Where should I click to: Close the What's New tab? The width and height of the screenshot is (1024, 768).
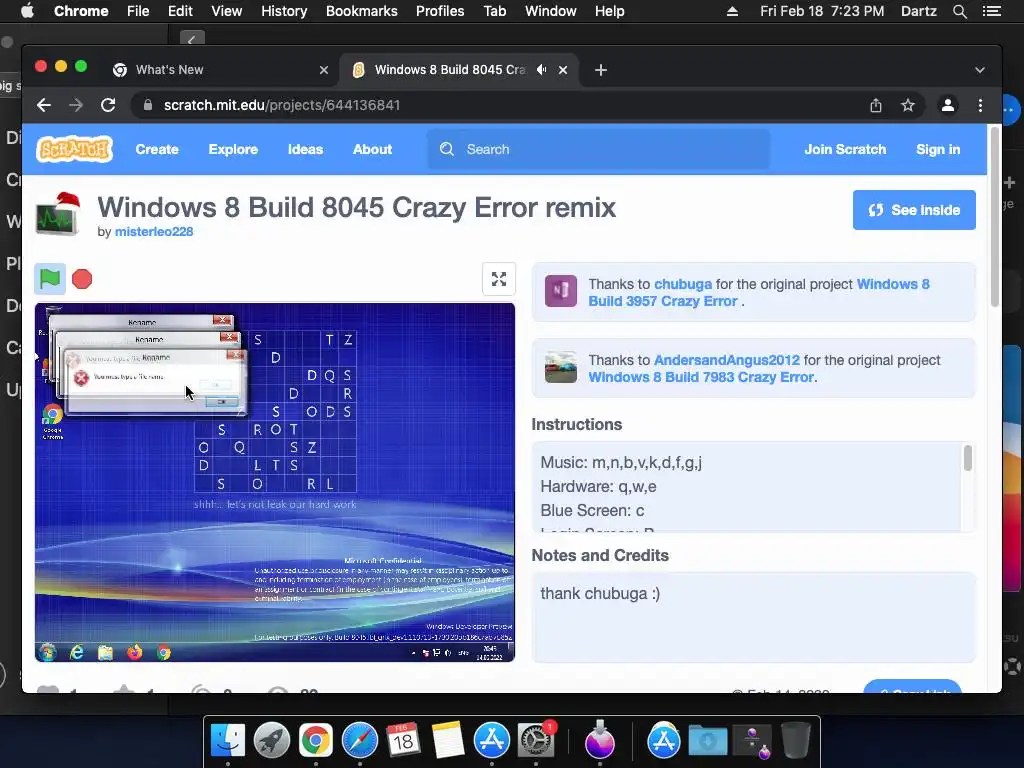324,70
